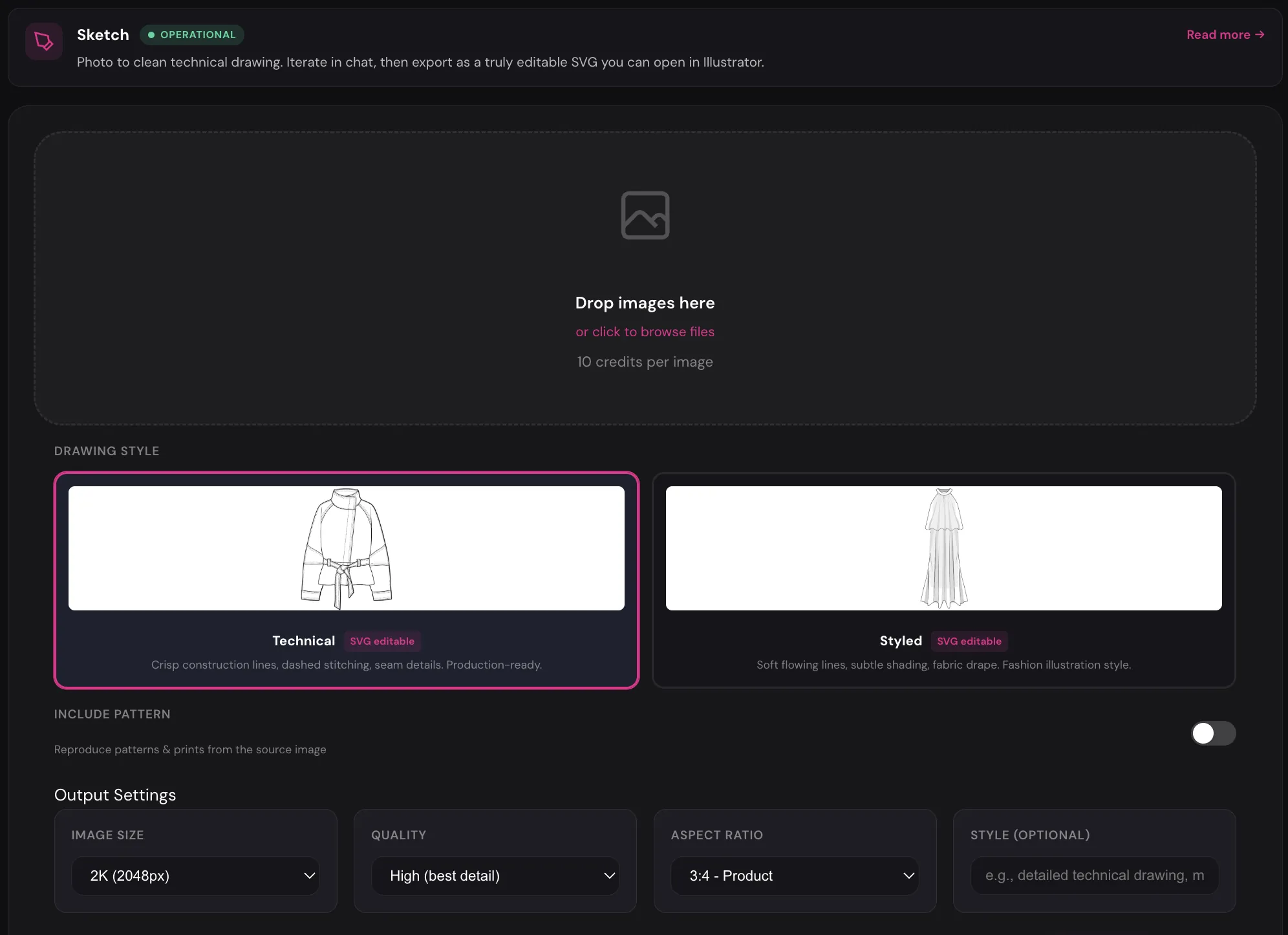
Task: Click the SVG editable badge on Technical
Action: pos(382,641)
